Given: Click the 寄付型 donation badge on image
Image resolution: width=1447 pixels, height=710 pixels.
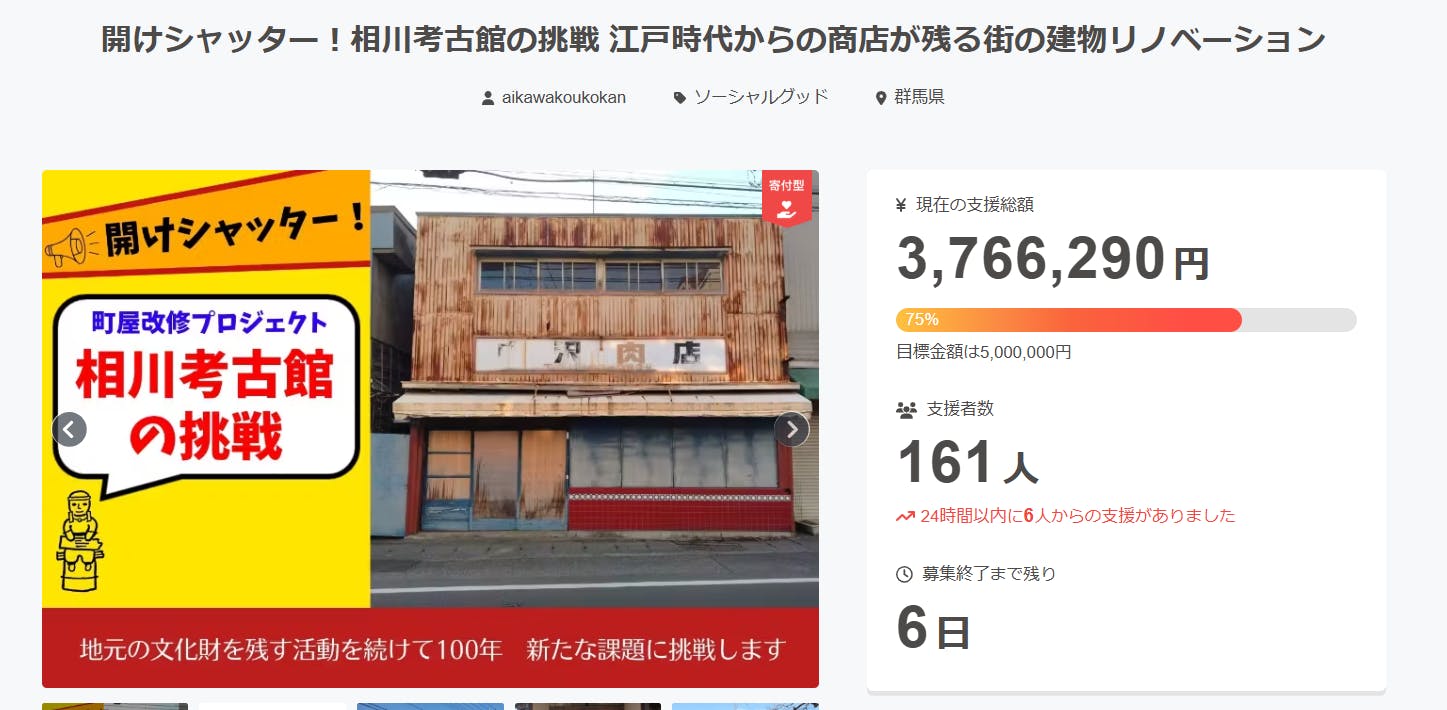Looking at the screenshot, I should (787, 198).
